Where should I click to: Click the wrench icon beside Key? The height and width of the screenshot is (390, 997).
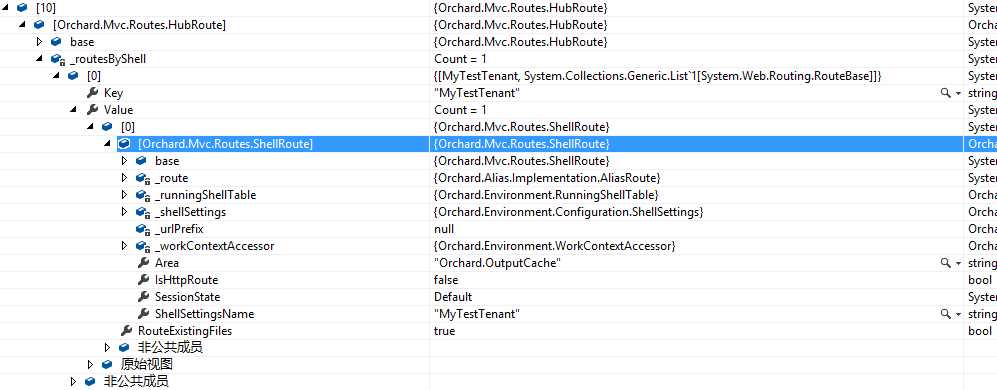tap(93, 93)
